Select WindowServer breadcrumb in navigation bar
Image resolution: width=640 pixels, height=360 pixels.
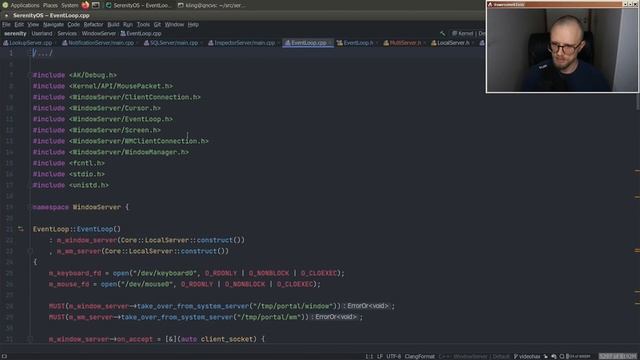[x=98, y=33]
